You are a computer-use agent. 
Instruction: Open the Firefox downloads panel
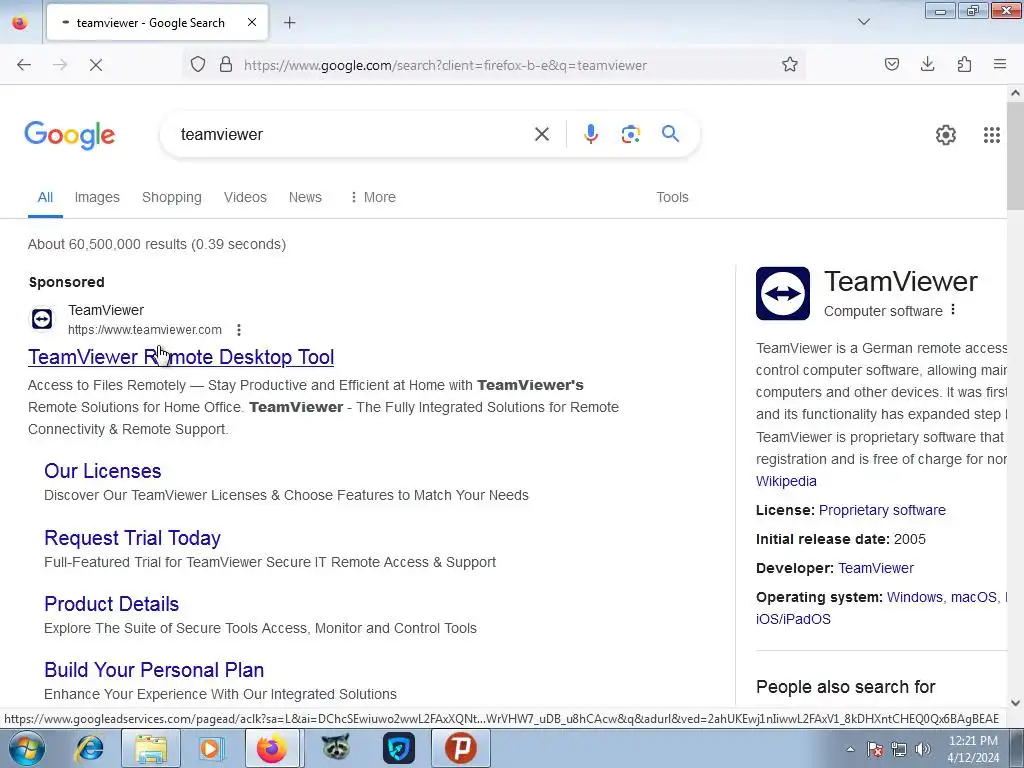click(x=927, y=65)
